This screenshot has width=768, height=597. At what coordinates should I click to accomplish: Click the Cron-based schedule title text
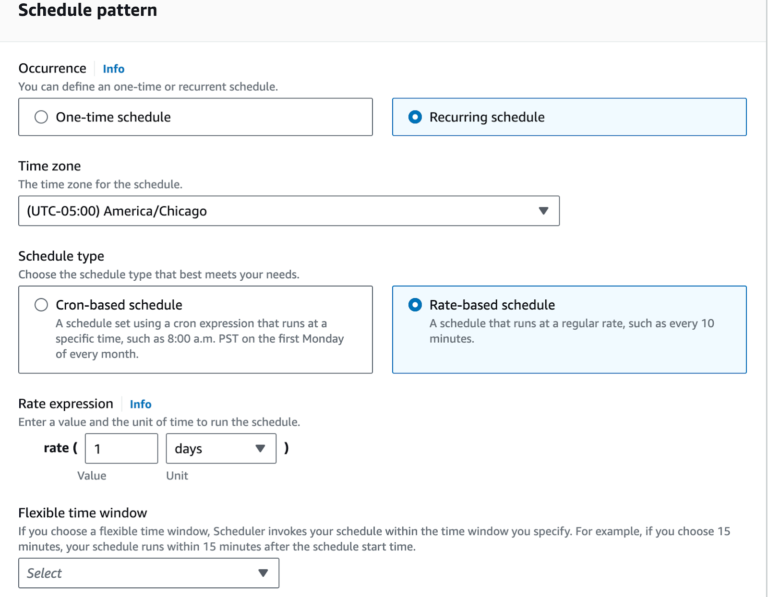click(119, 305)
